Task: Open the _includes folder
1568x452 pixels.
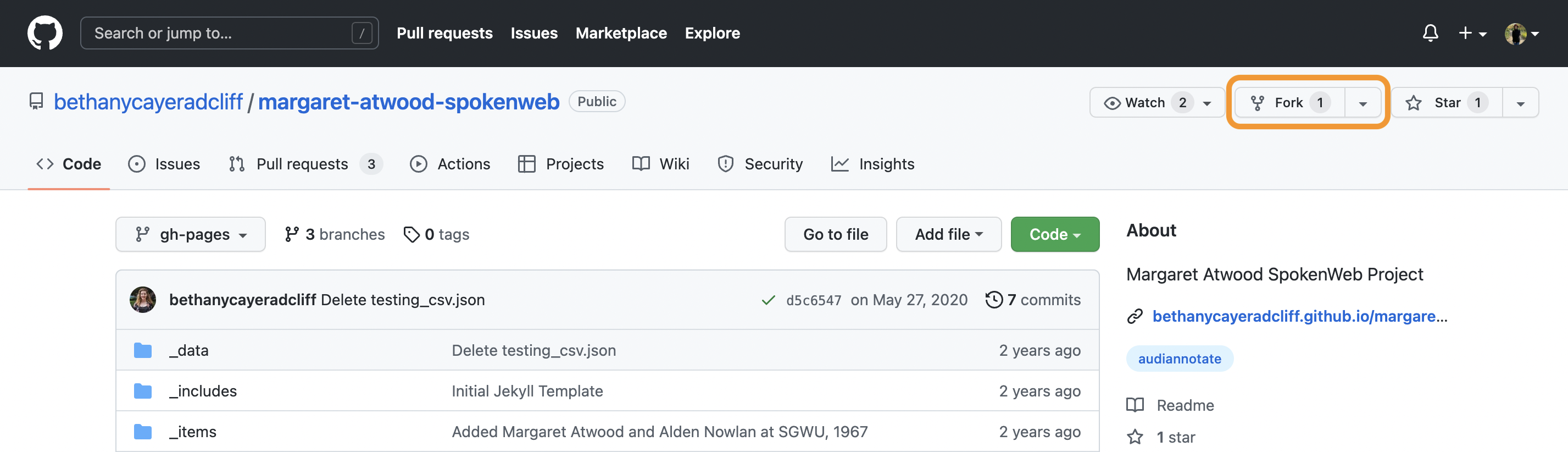Action: [x=203, y=391]
